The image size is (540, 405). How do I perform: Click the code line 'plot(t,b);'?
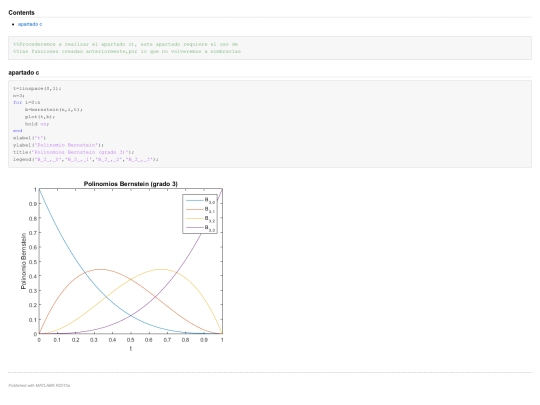40,117
